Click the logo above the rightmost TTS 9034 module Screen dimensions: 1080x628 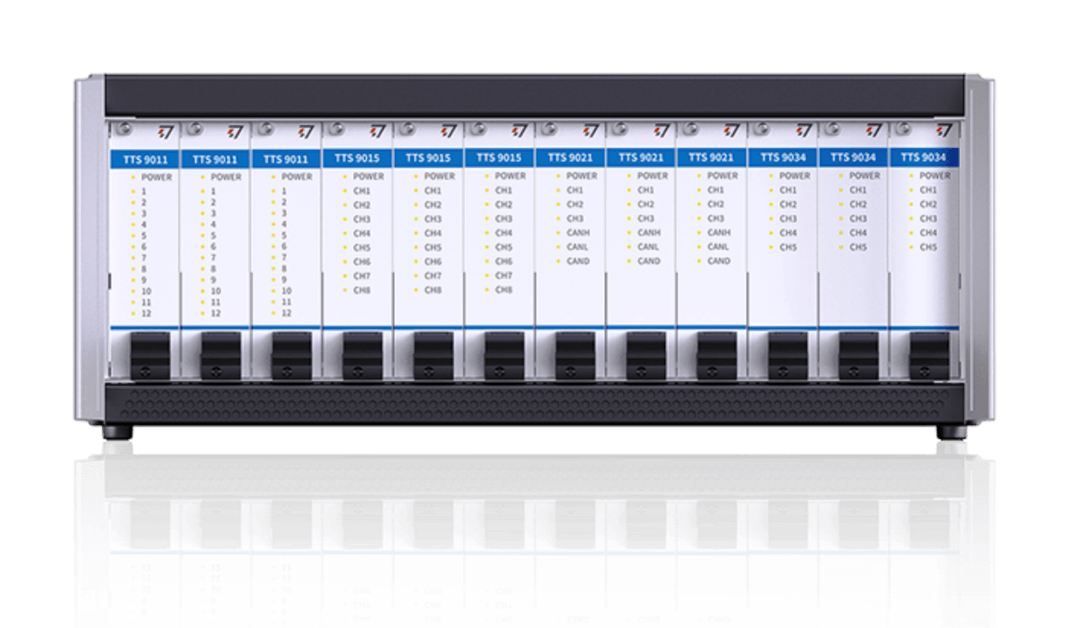click(945, 131)
